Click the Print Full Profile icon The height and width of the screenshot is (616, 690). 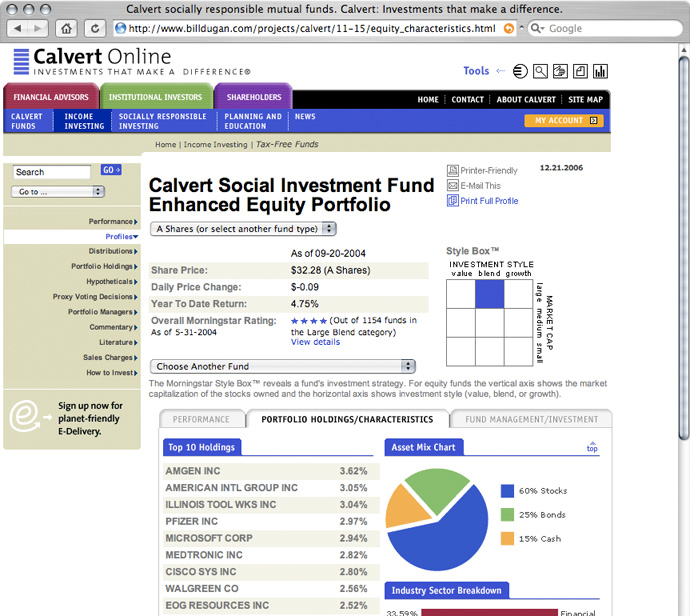tap(452, 201)
